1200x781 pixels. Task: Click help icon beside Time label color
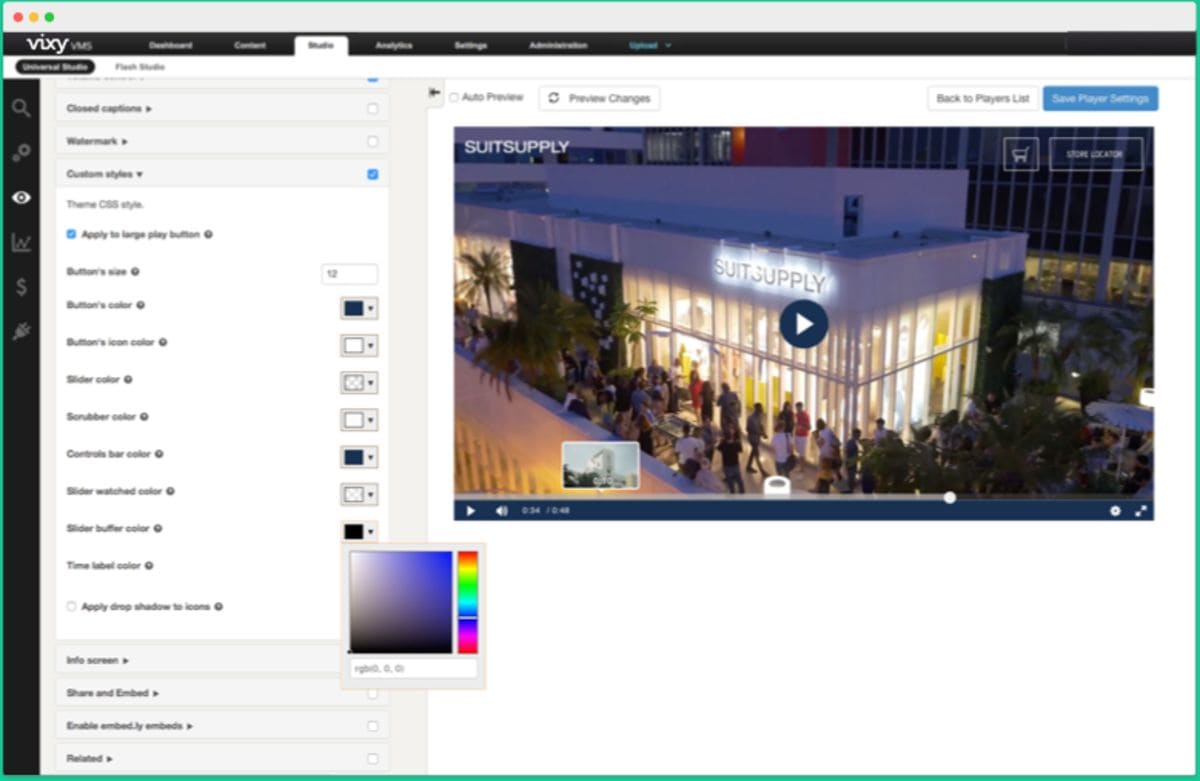[149, 565]
